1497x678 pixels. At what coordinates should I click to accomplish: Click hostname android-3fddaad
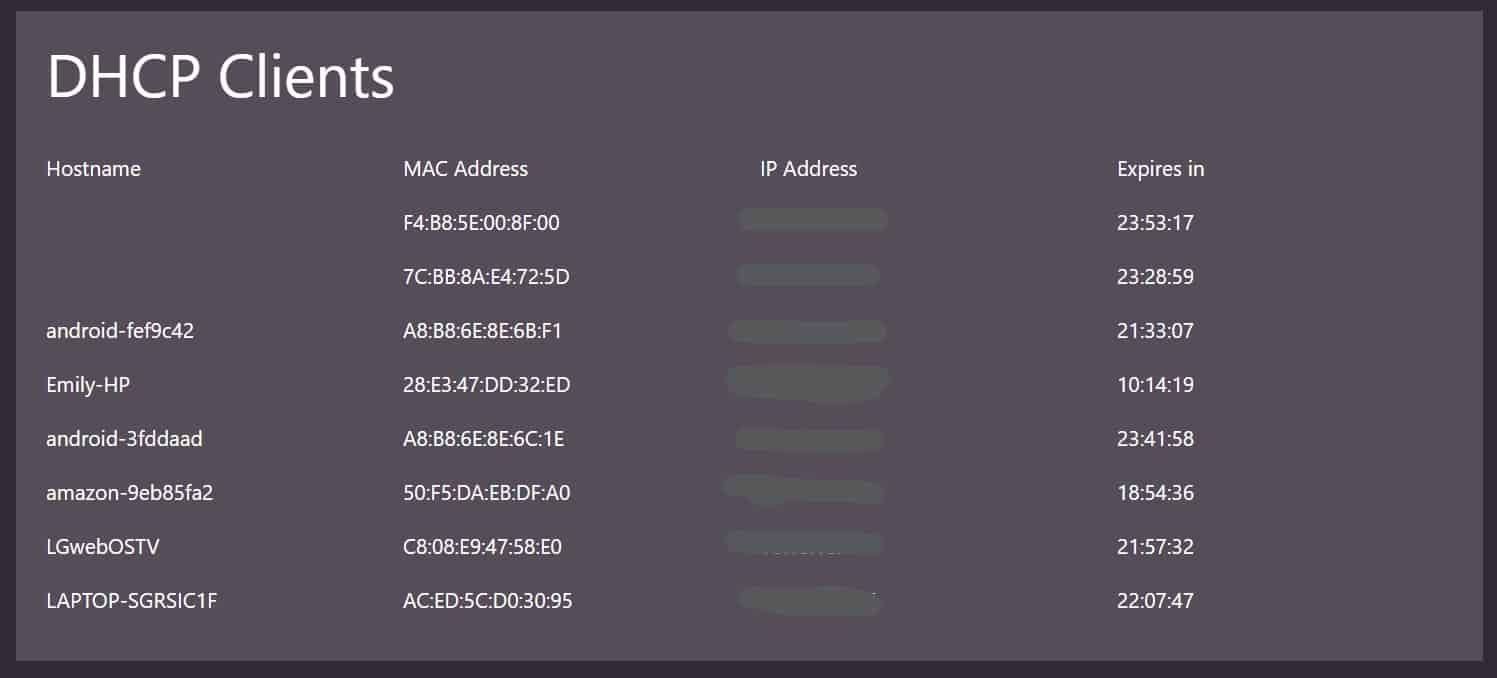tap(124, 439)
